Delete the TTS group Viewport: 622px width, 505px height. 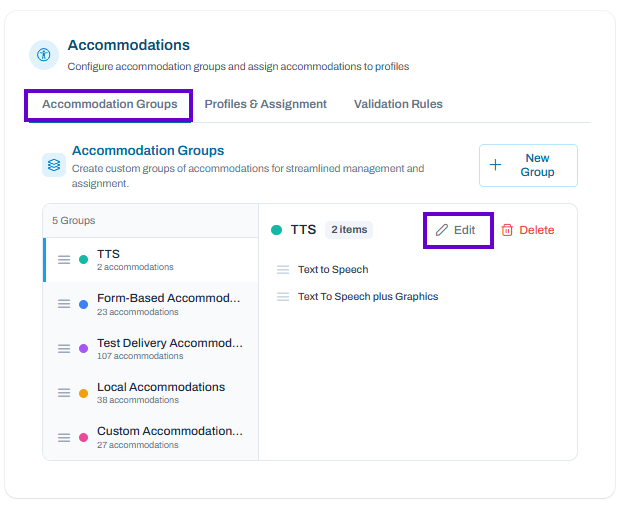pyautogui.click(x=528, y=230)
